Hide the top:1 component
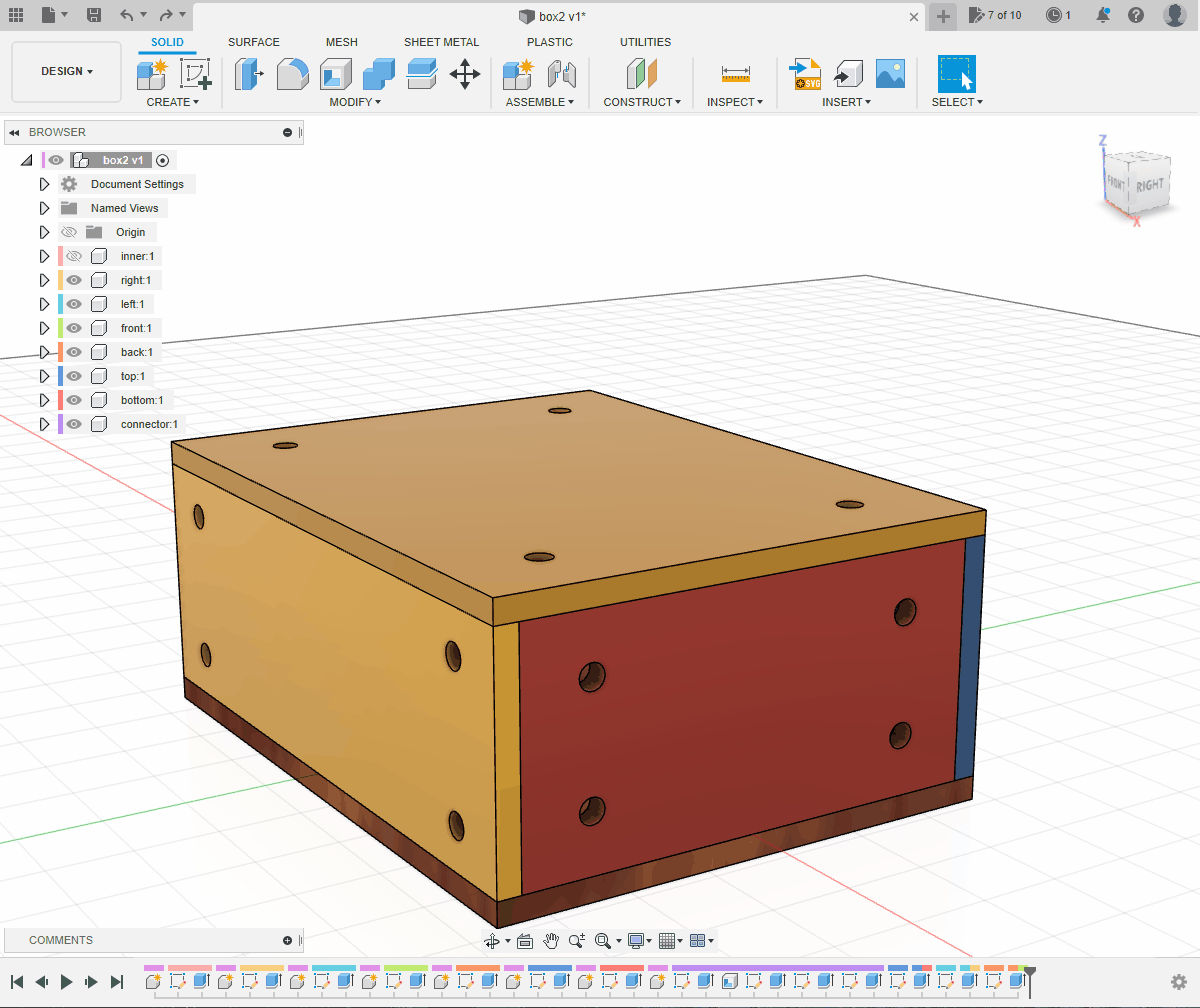The height and width of the screenshot is (1008, 1200). tap(74, 376)
